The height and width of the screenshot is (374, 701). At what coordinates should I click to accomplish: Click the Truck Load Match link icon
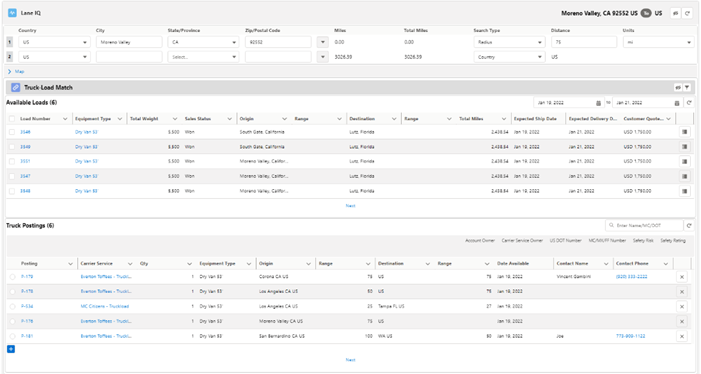[16, 87]
